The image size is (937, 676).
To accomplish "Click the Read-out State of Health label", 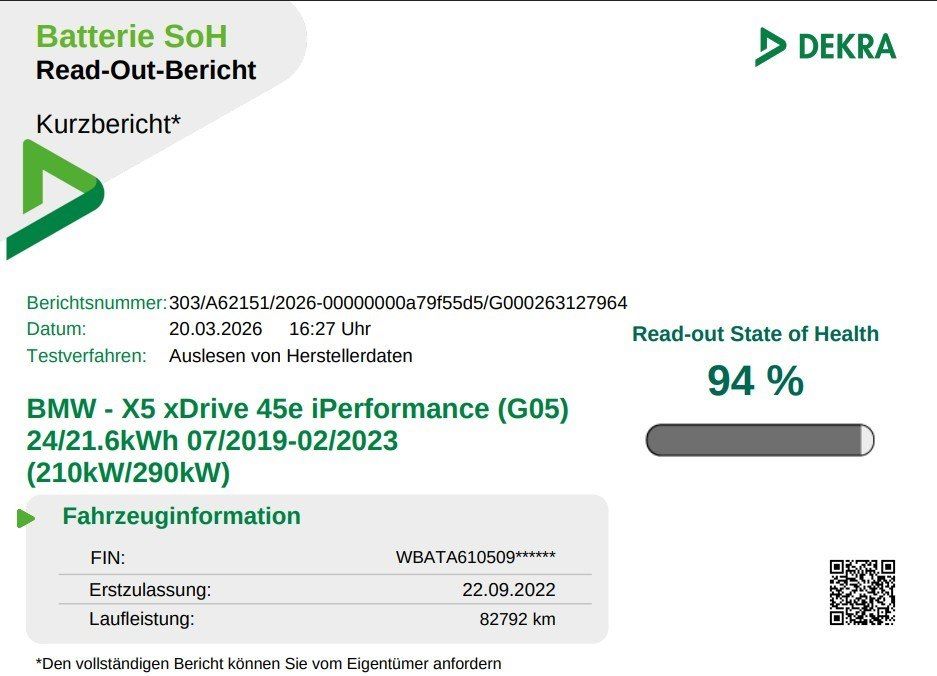I will pyautogui.click(x=755, y=334).
